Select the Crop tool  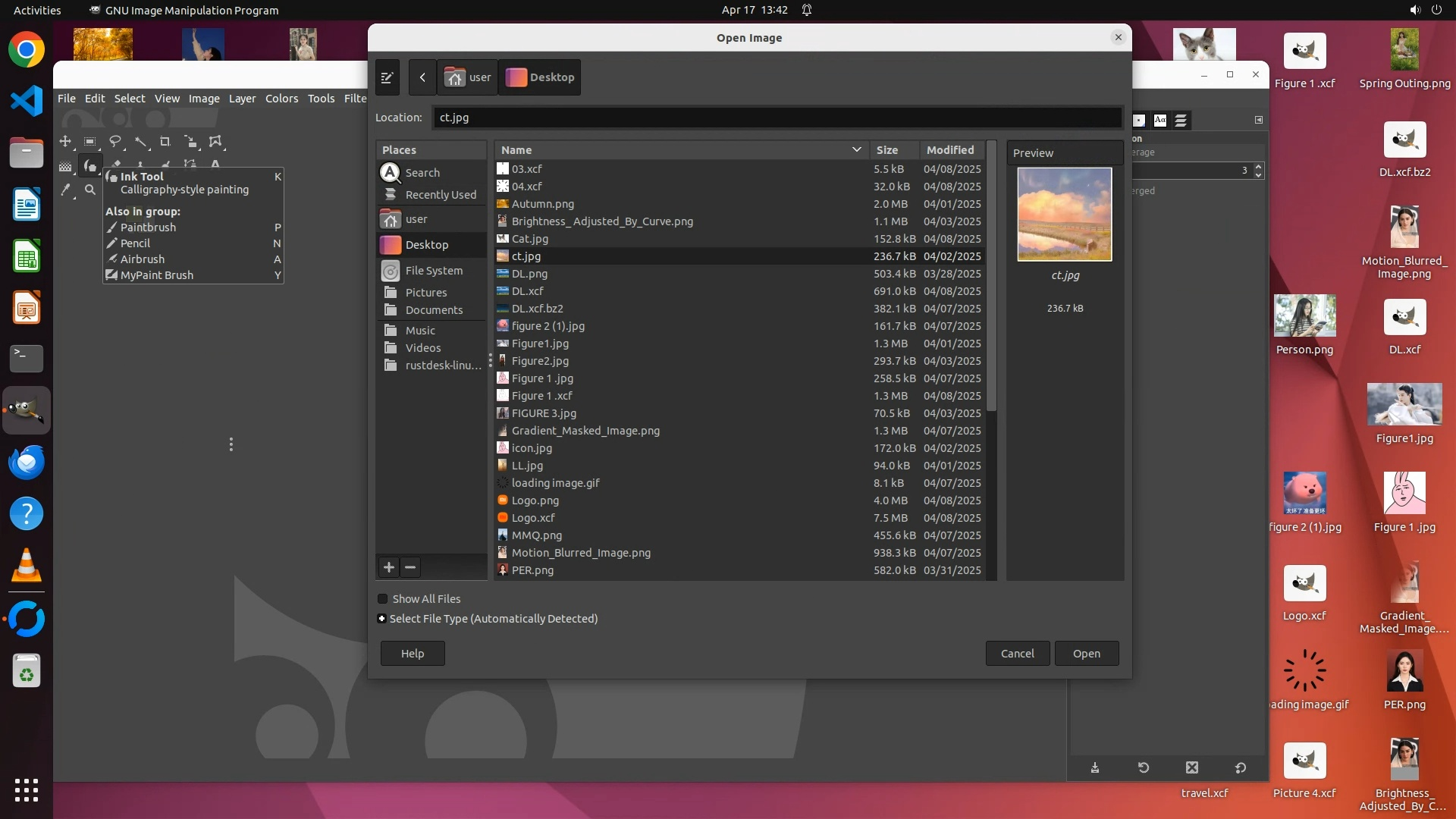click(165, 142)
